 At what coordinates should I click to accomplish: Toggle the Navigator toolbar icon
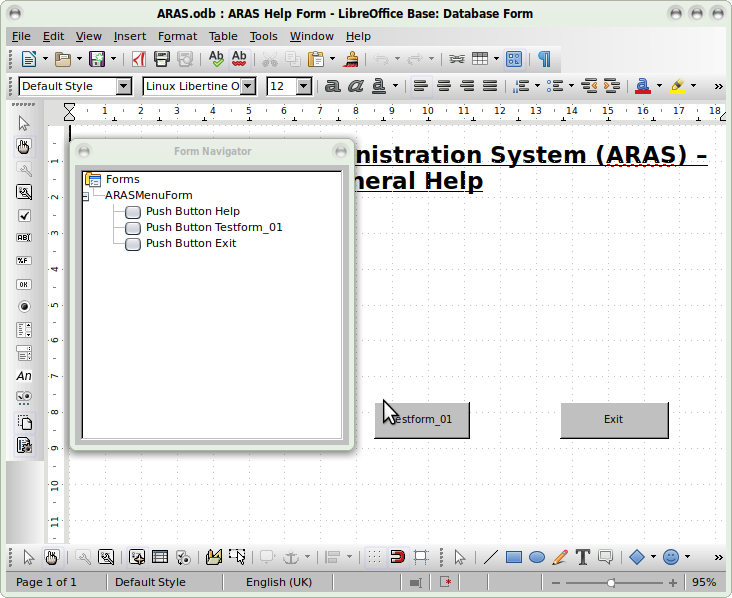coord(514,59)
